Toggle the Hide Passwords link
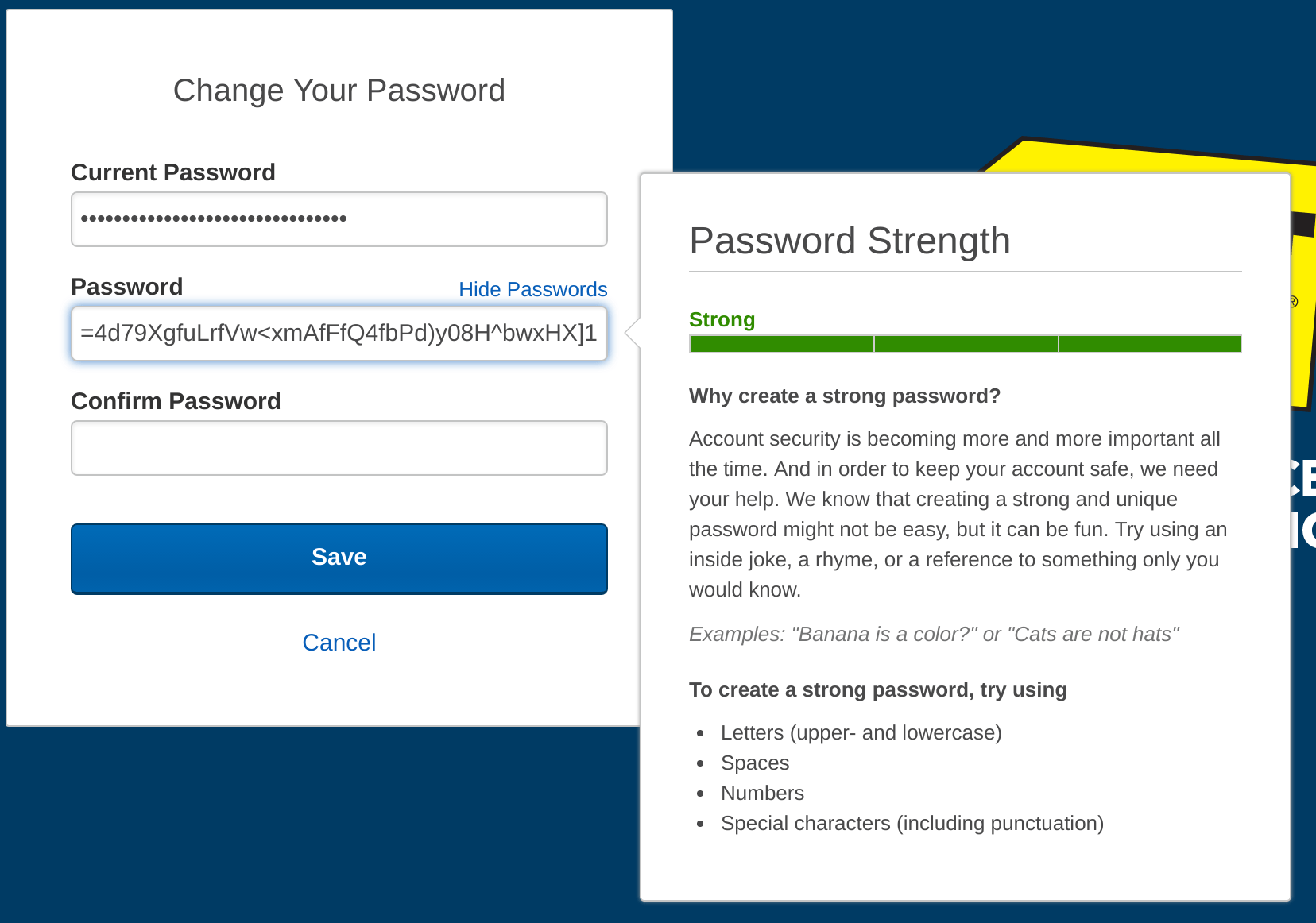1316x923 pixels. coord(532,289)
